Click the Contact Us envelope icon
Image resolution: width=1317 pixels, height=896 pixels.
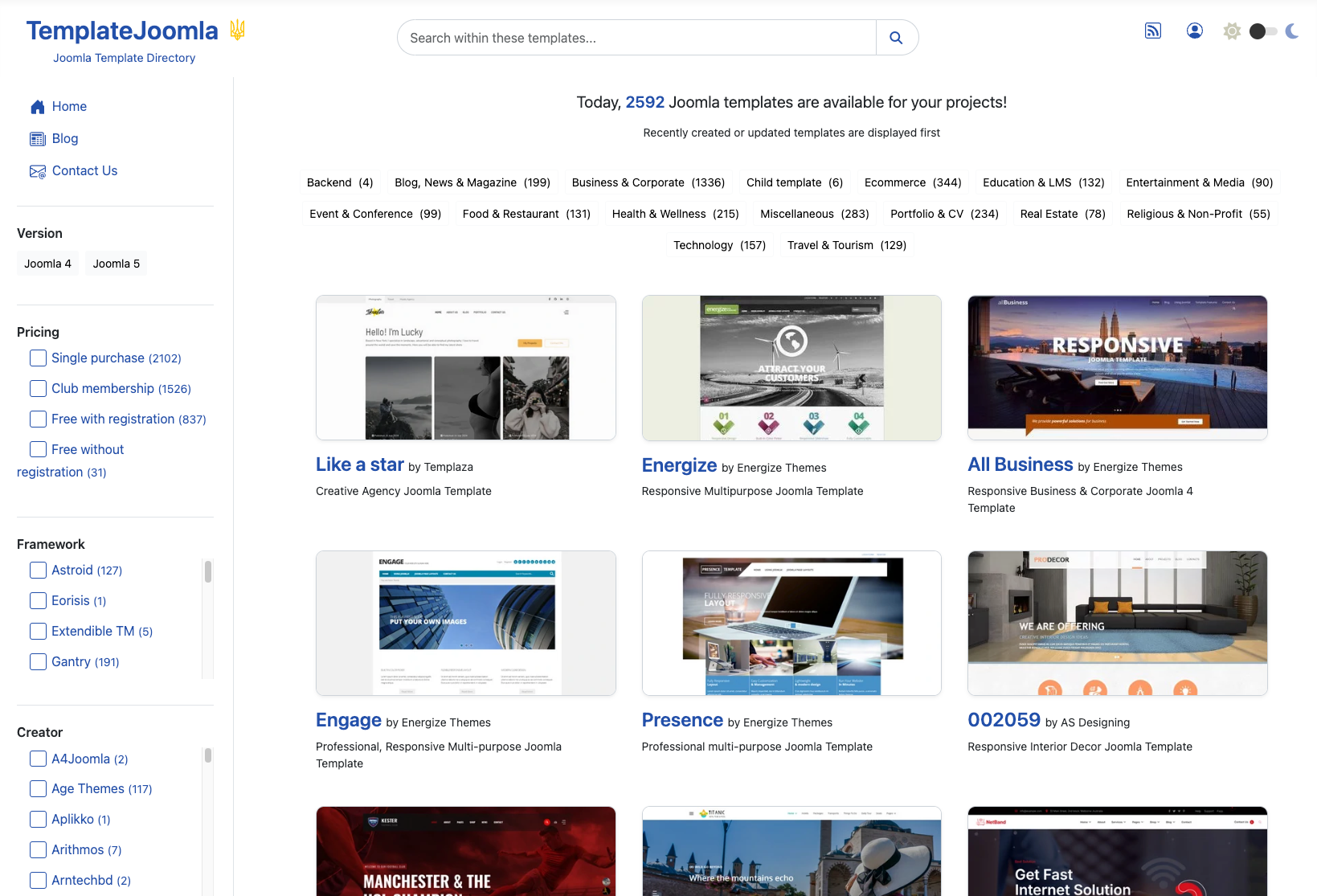37,171
